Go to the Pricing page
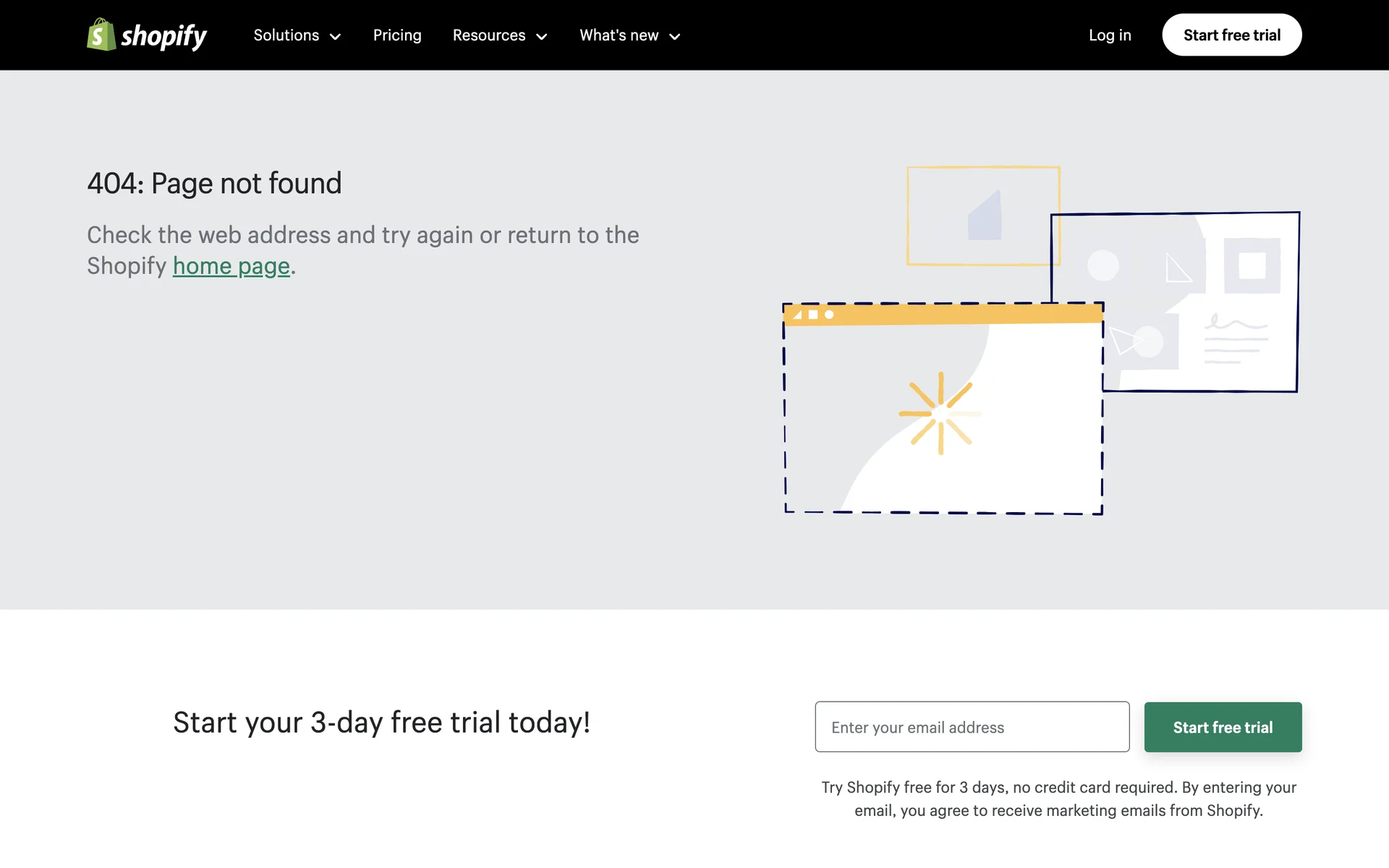Image resolution: width=1389 pixels, height=868 pixels. point(397,35)
